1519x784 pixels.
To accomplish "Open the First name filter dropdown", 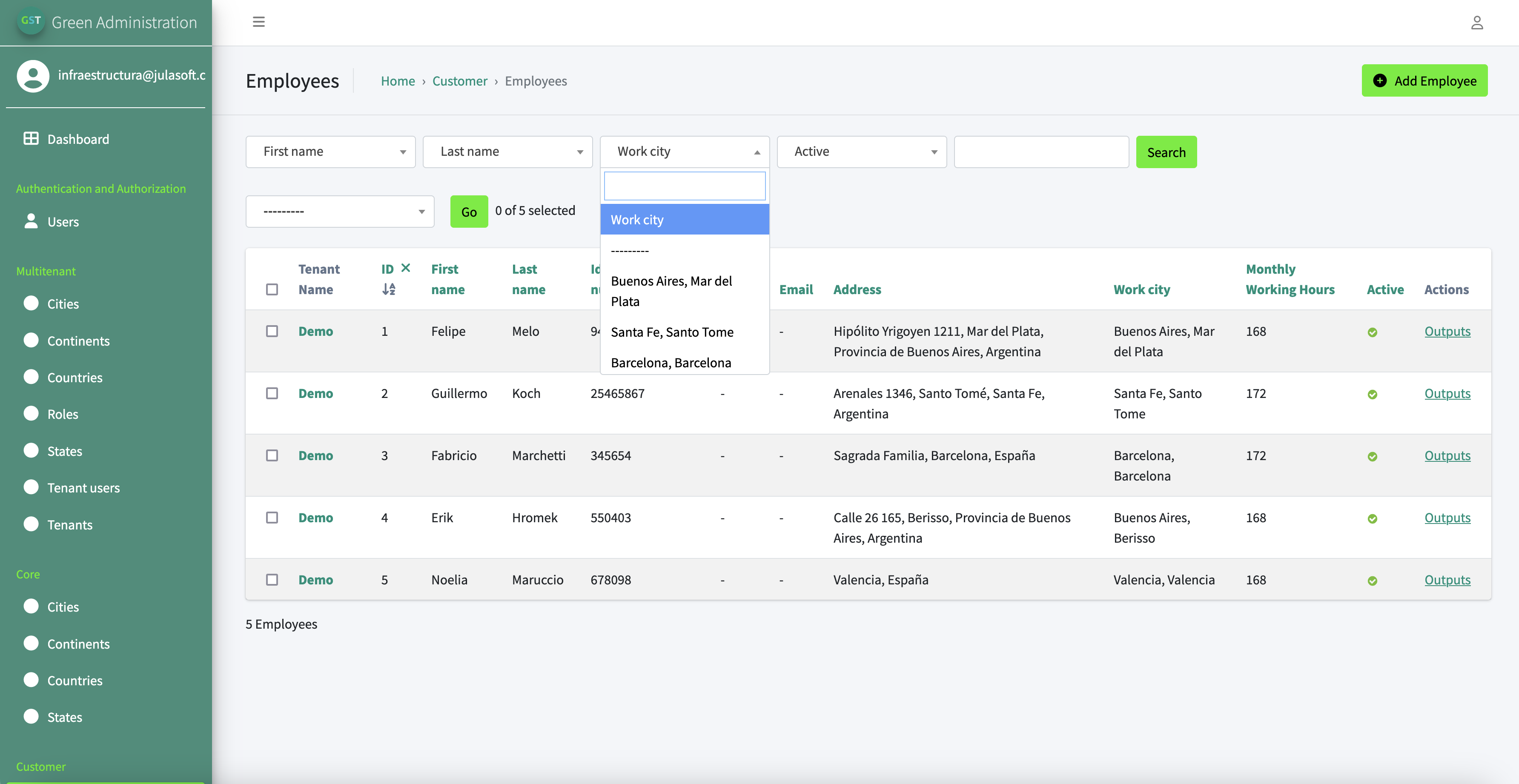I will pos(330,152).
